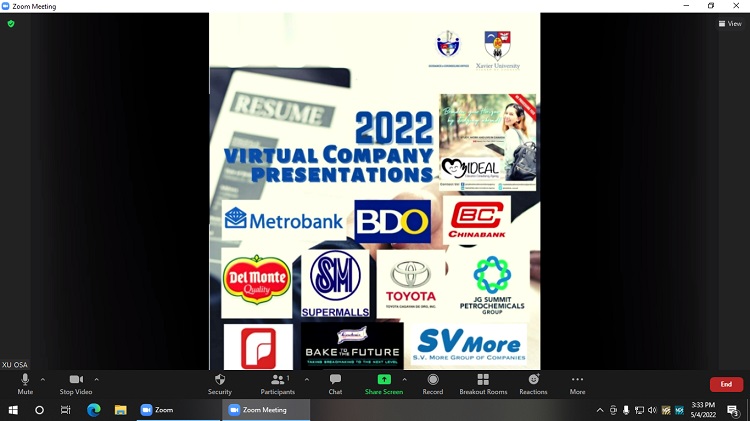Mute the microphone in Zoom toolbar

coord(25,384)
